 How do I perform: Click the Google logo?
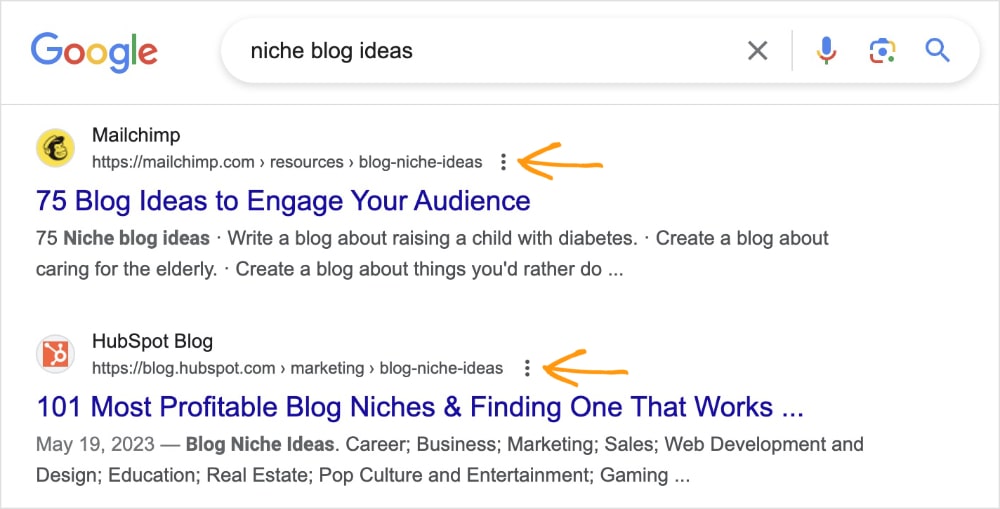(x=94, y=53)
